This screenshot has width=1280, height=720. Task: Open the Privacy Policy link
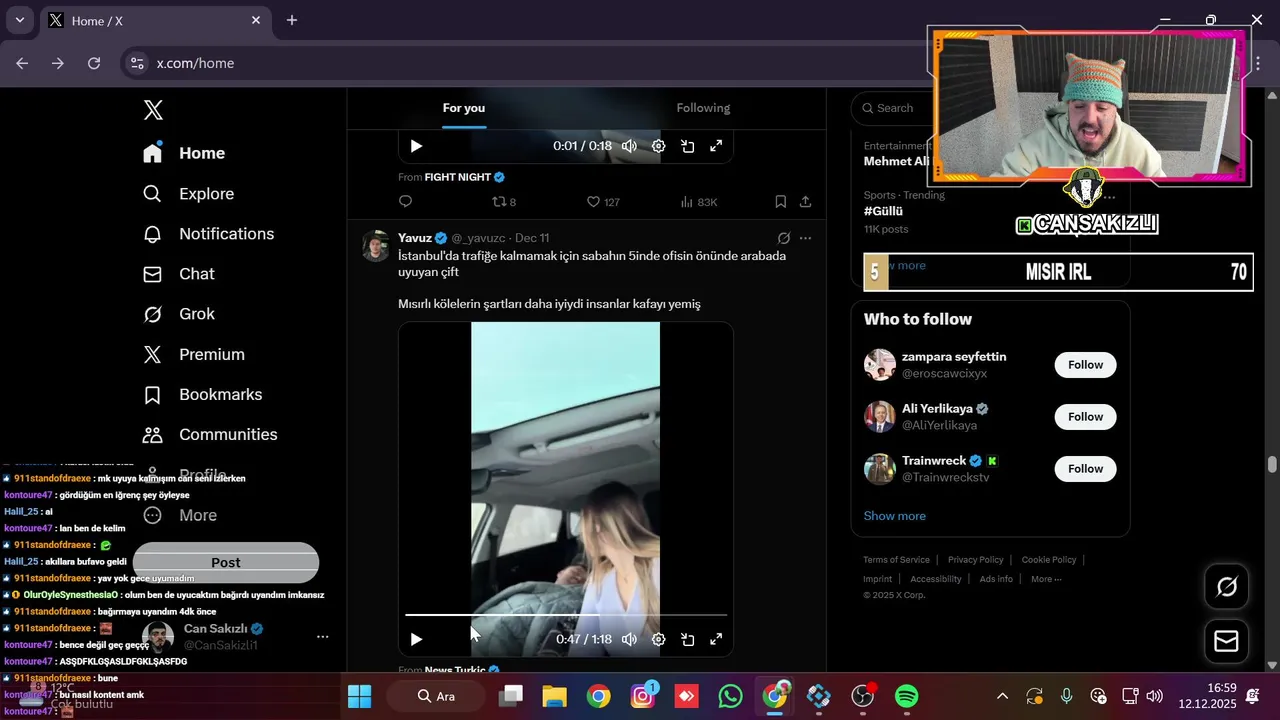[975, 560]
